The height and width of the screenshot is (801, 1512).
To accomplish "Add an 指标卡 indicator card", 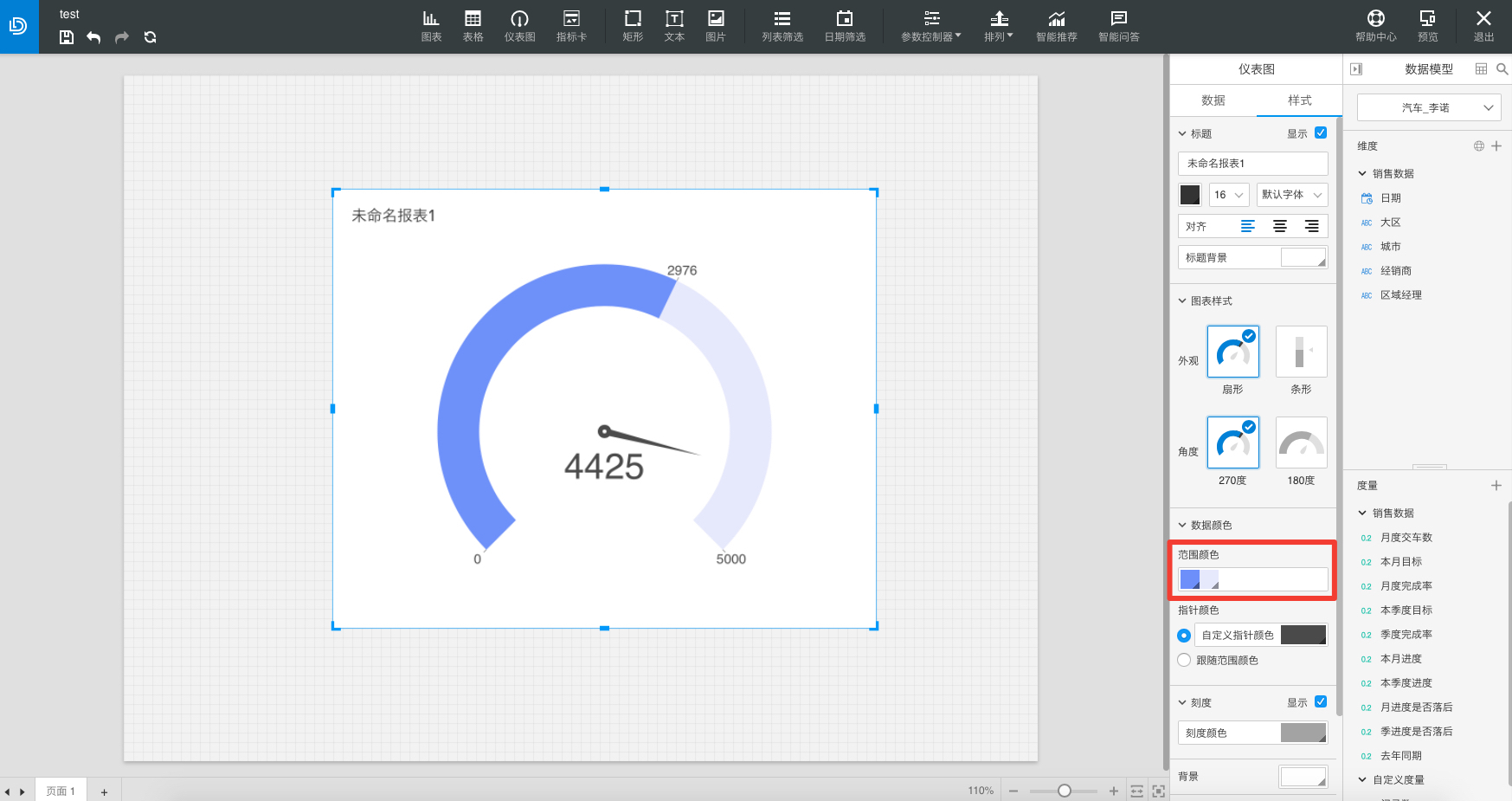I will 571,26.
